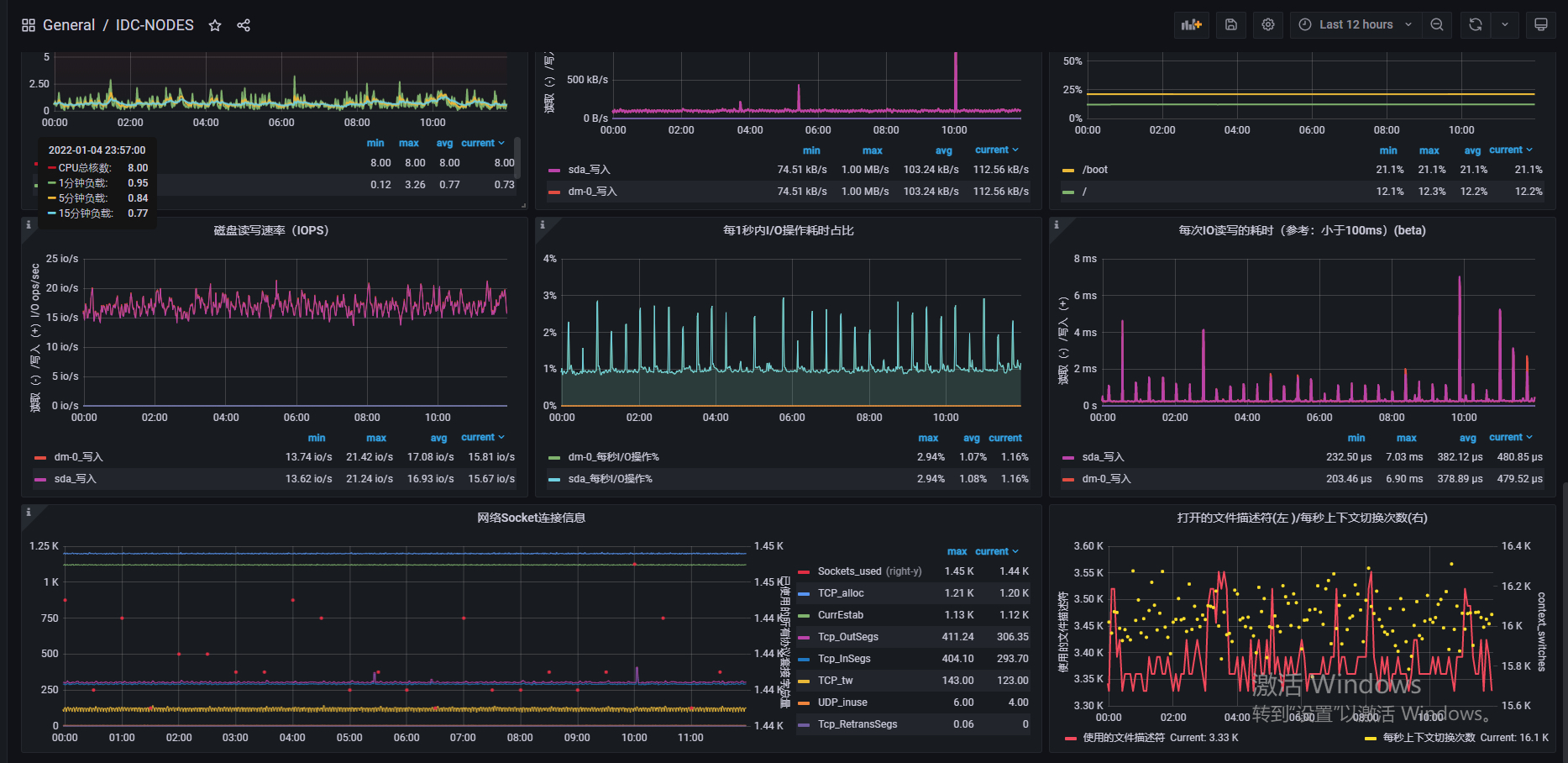Toggle sda_每秒I/O操作% series
This screenshot has height=763, width=1568.
[610, 479]
